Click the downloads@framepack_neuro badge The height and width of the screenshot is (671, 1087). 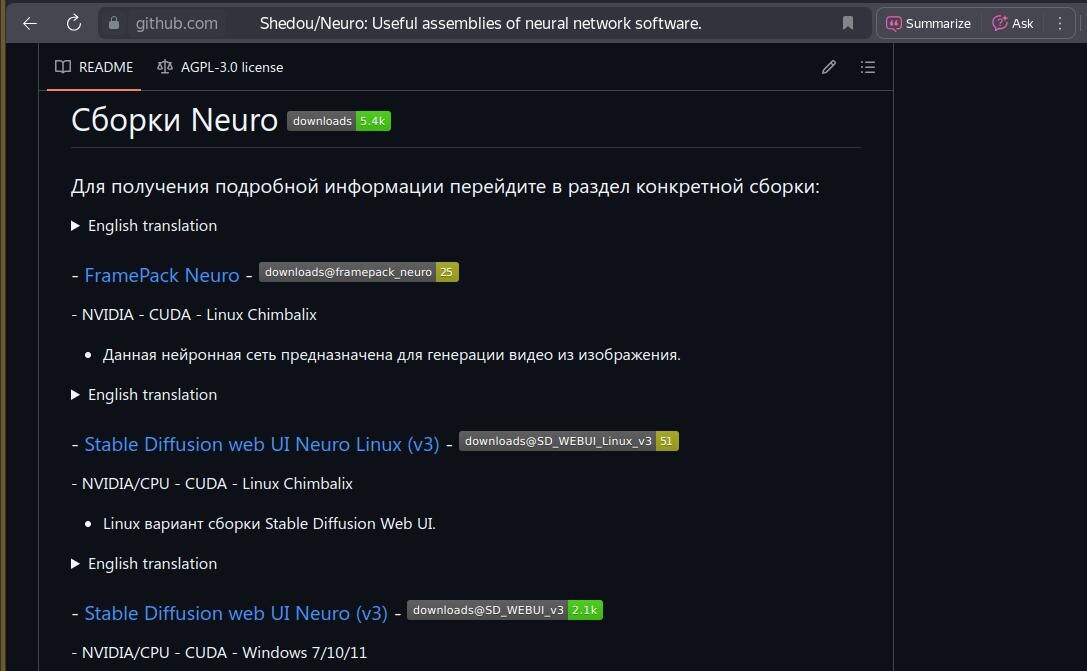pos(359,272)
